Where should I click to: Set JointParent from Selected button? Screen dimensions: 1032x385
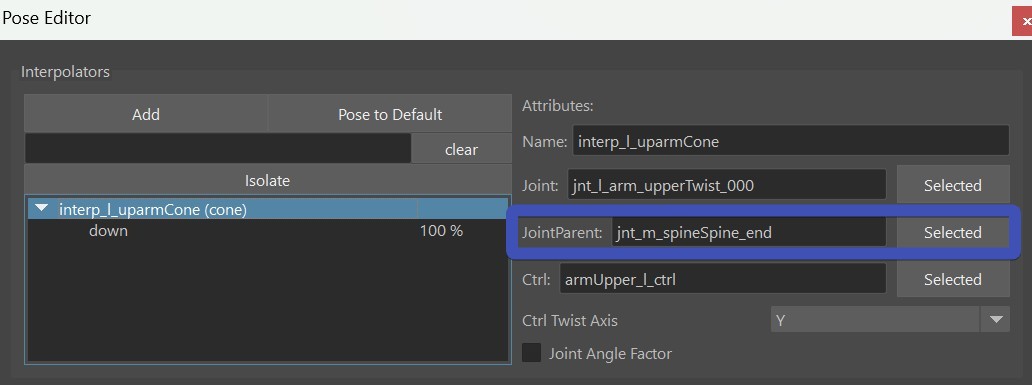pos(952,232)
